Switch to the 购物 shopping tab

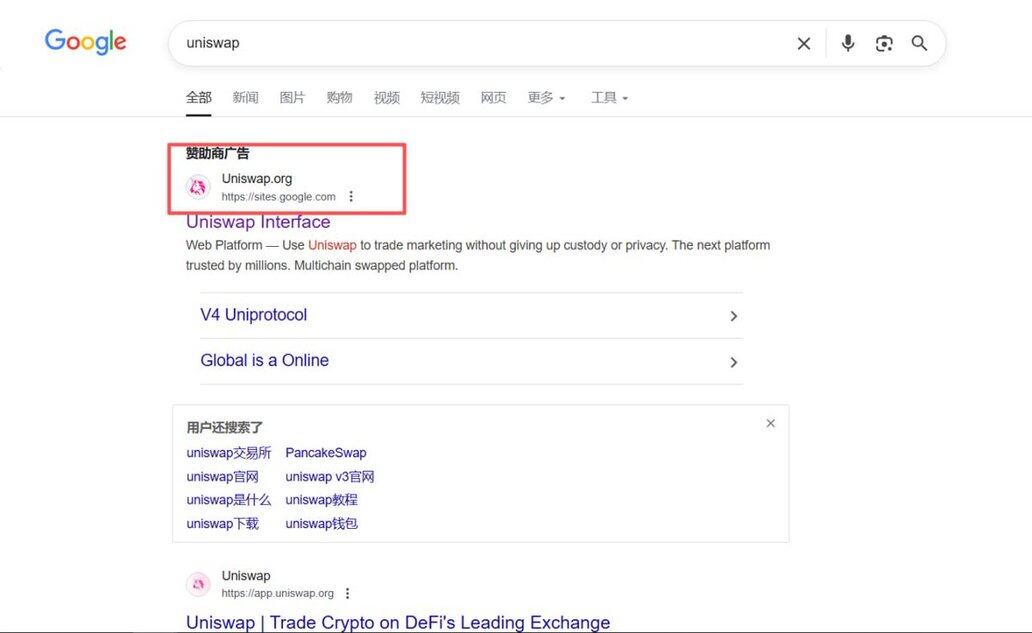click(340, 97)
